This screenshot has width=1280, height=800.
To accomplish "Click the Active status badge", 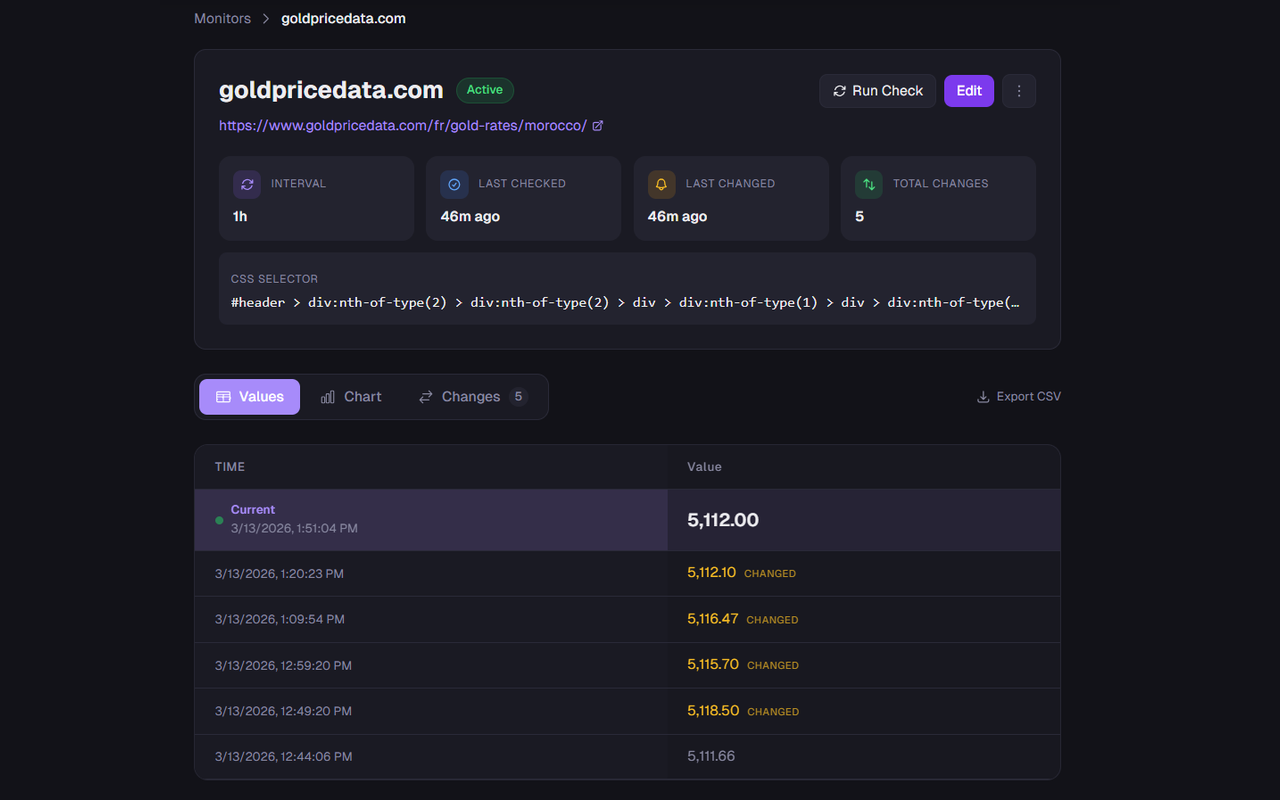I will [485, 90].
